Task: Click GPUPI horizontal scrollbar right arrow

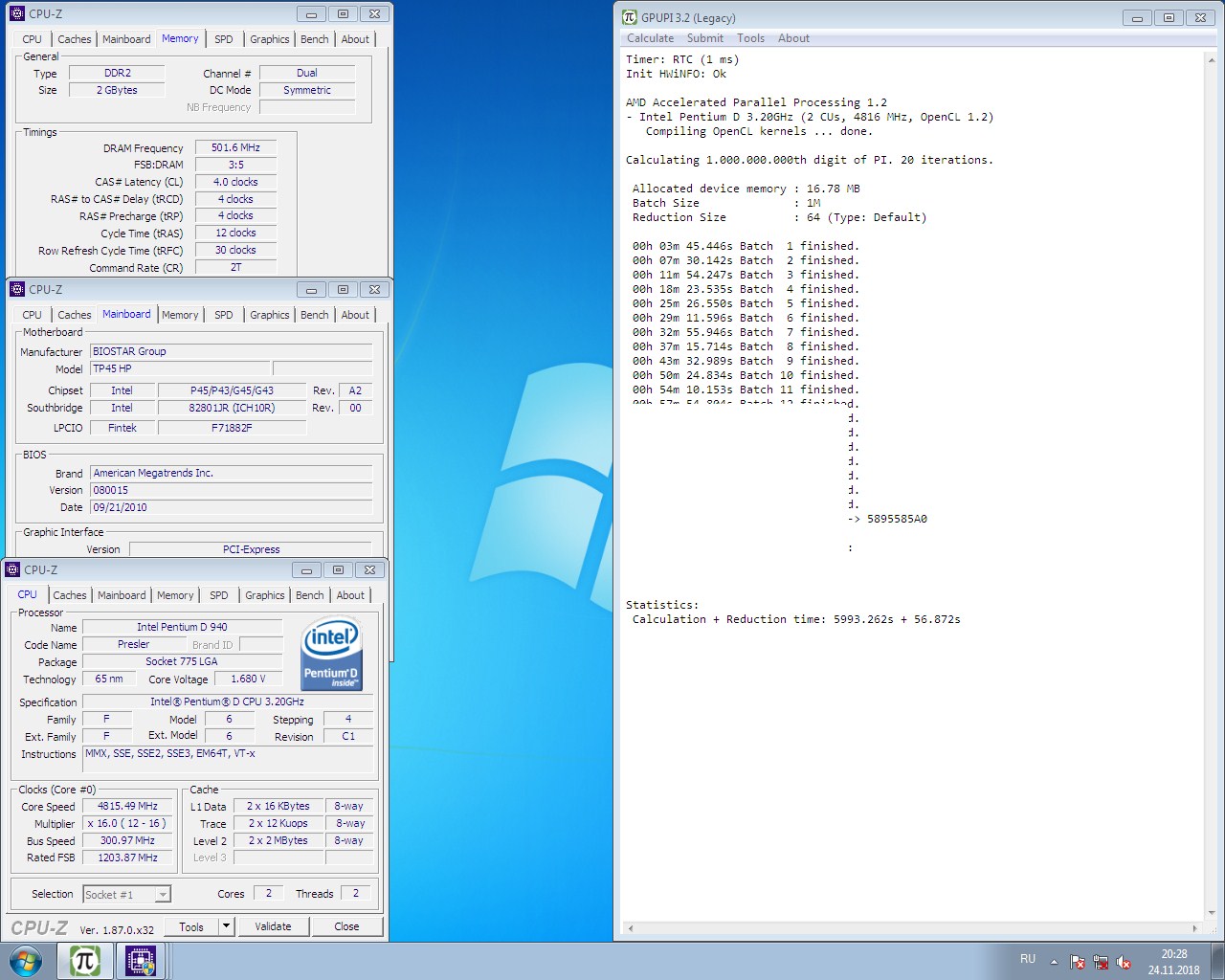Action: [1195, 928]
